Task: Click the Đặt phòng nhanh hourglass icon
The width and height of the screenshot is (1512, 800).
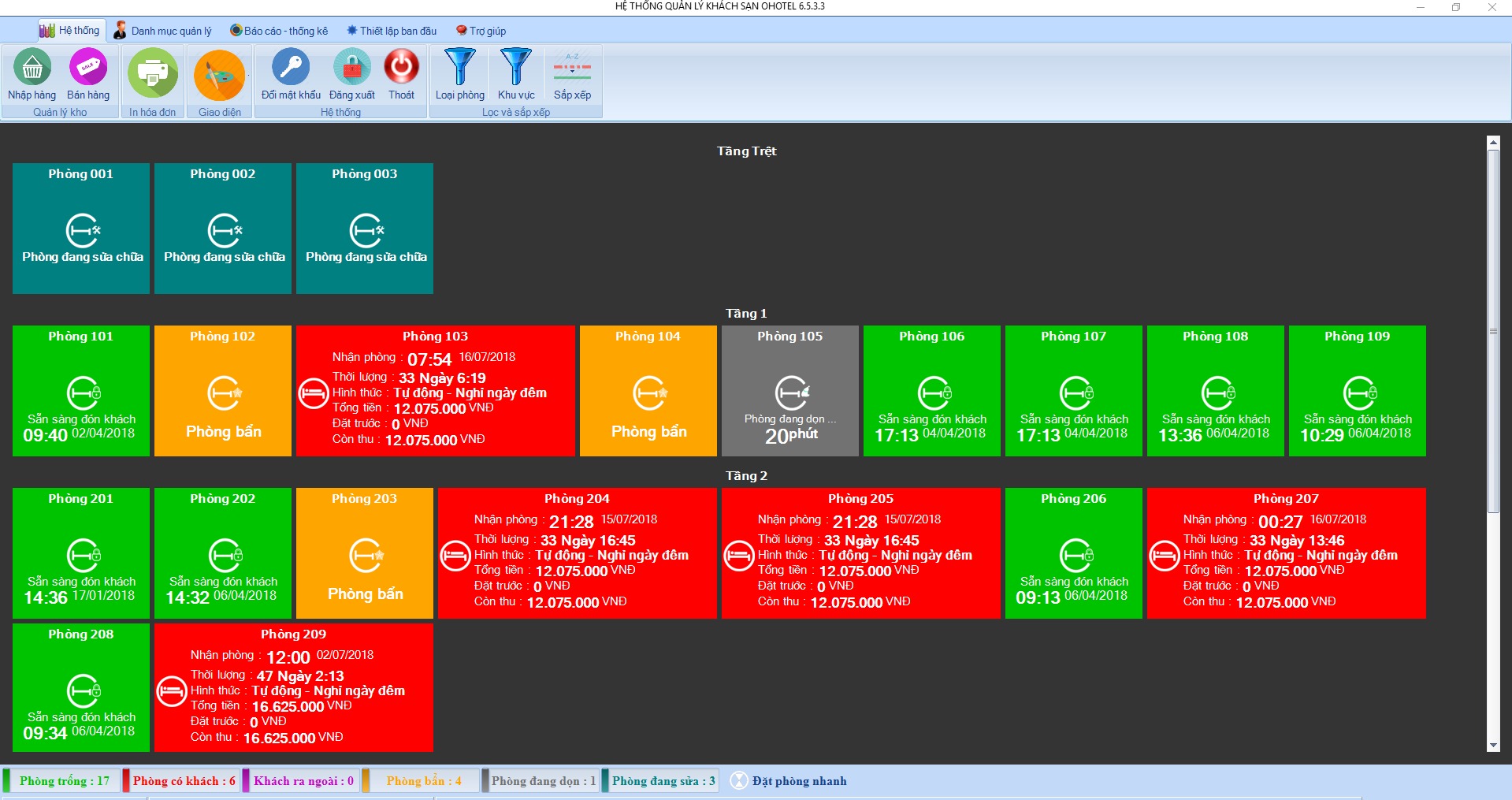Action: [x=739, y=780]
